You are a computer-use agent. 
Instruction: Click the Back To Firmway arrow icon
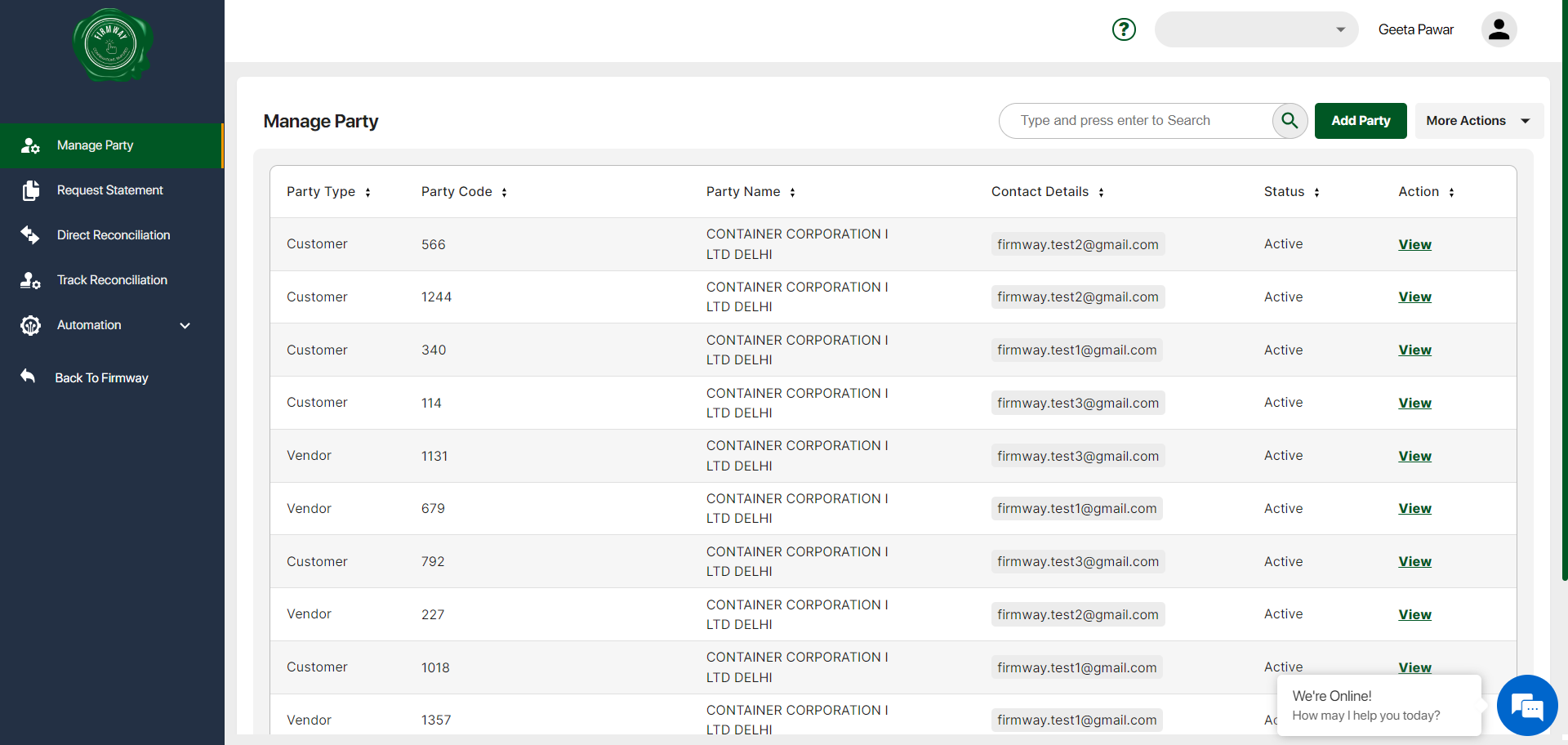click(x=29, y=377)
